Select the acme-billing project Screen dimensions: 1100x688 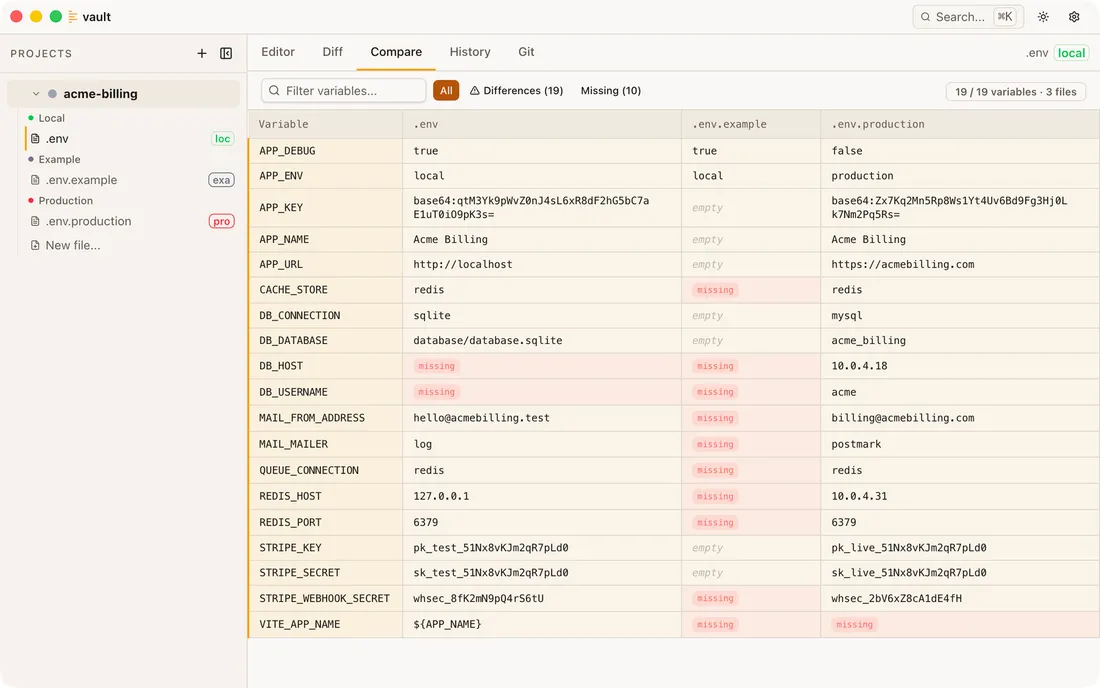(123, 94)
